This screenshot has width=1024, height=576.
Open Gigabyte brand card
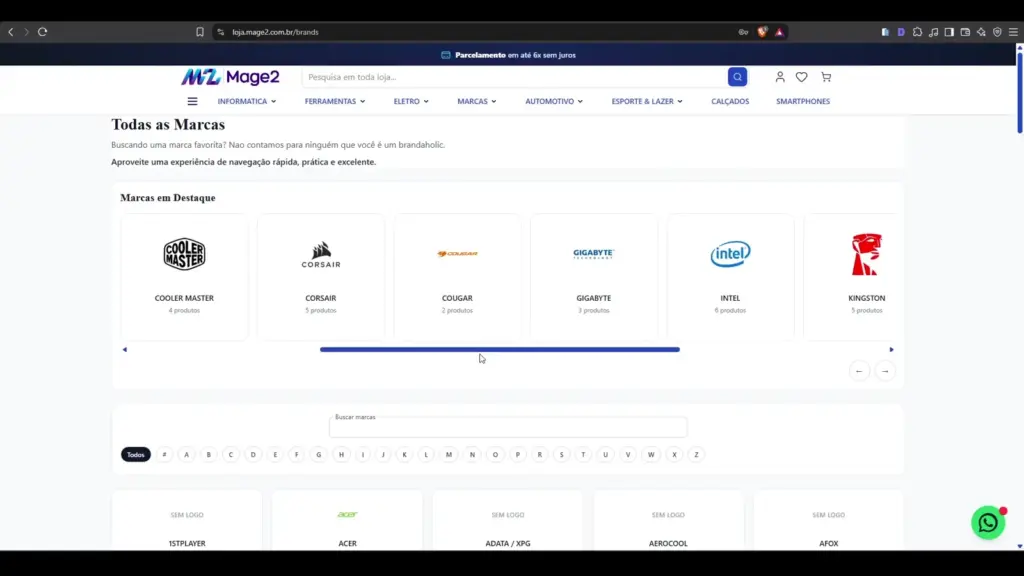[x=594, y=277]
